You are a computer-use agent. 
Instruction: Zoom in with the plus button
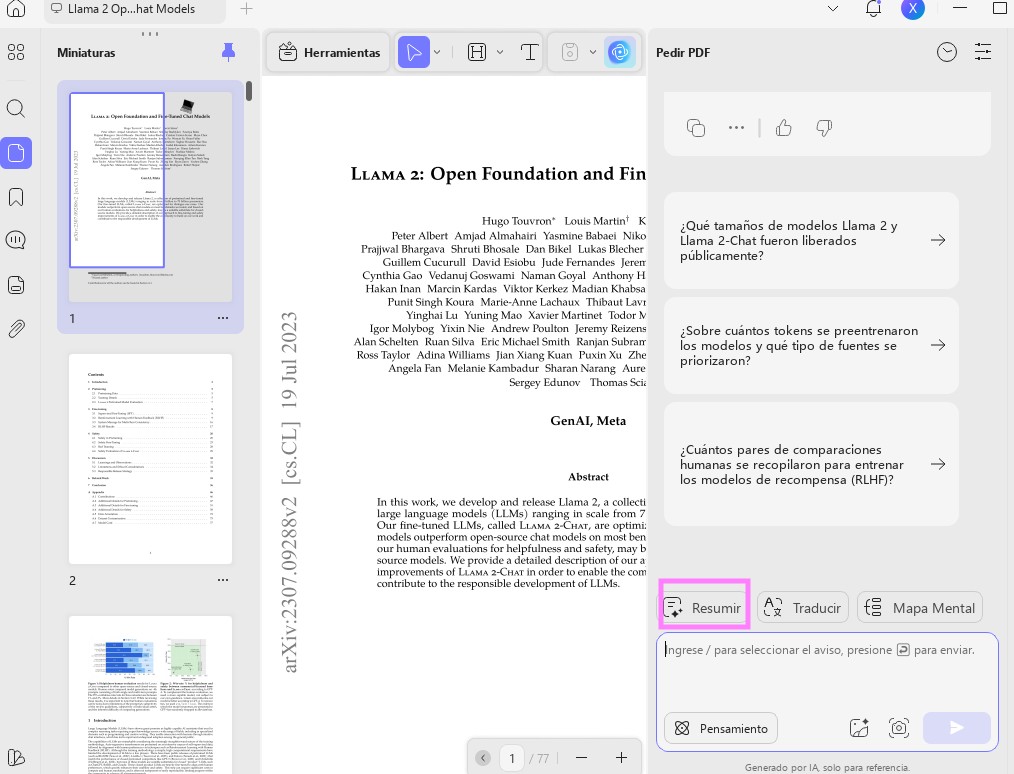click(x=621, y=758)
